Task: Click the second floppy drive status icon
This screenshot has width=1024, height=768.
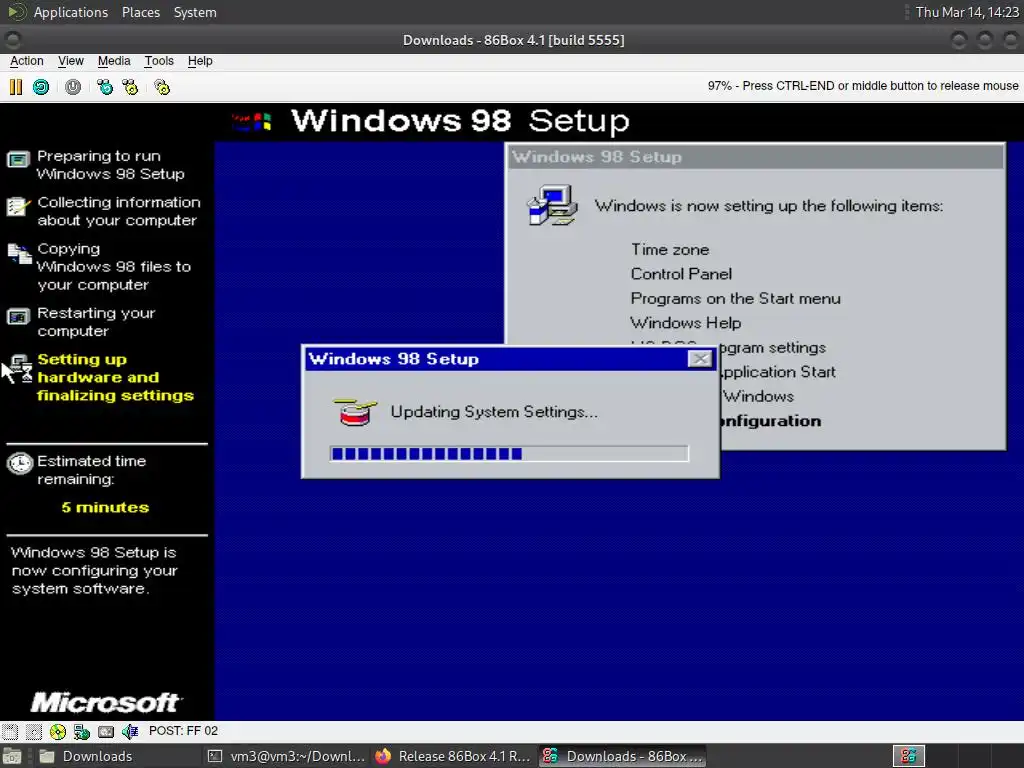Action: point(34,731)
